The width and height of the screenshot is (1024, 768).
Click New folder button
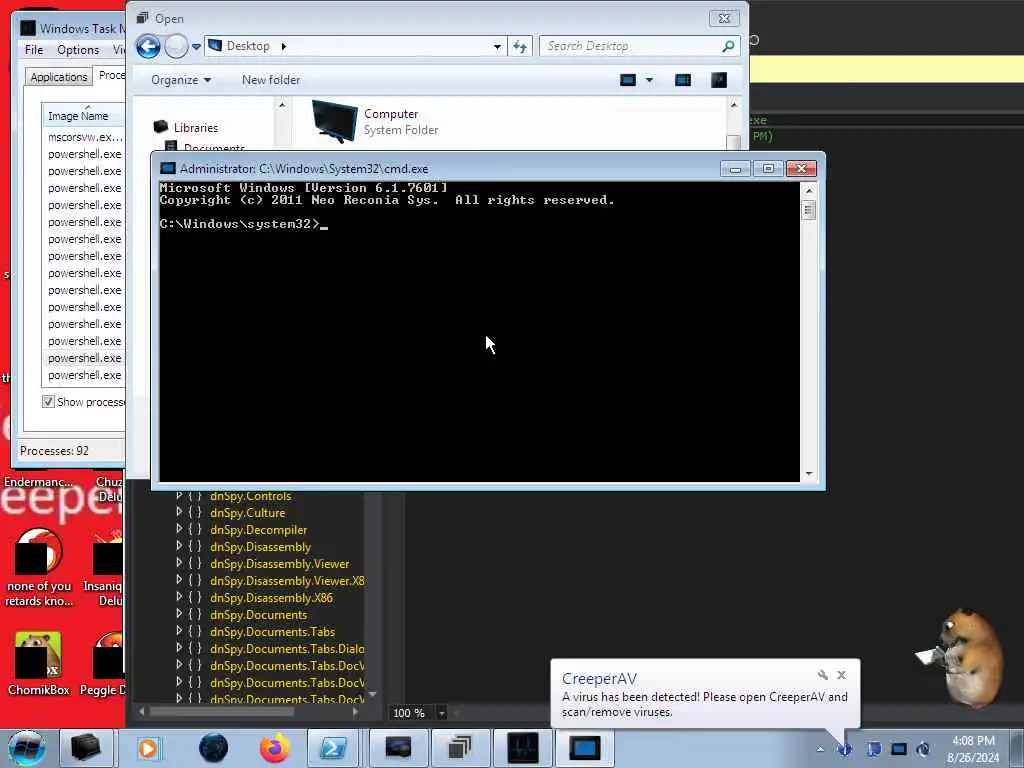click(271, 80)
